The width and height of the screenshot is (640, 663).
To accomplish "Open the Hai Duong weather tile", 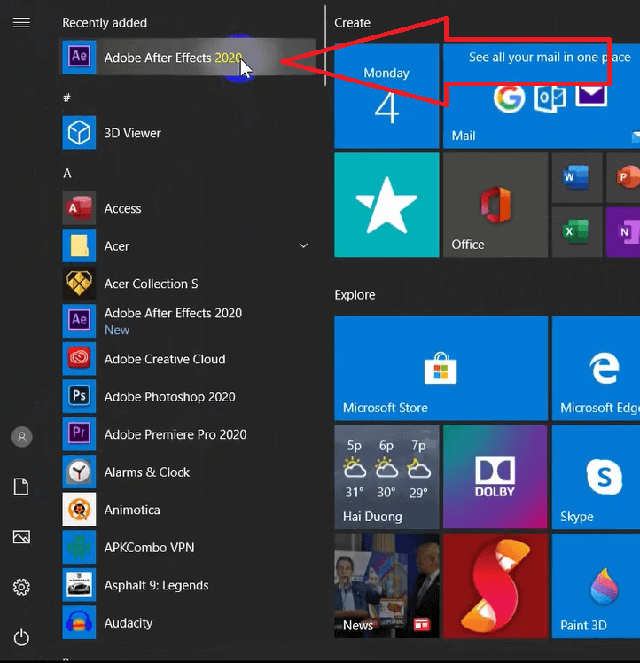I will [x=386, y=477].
